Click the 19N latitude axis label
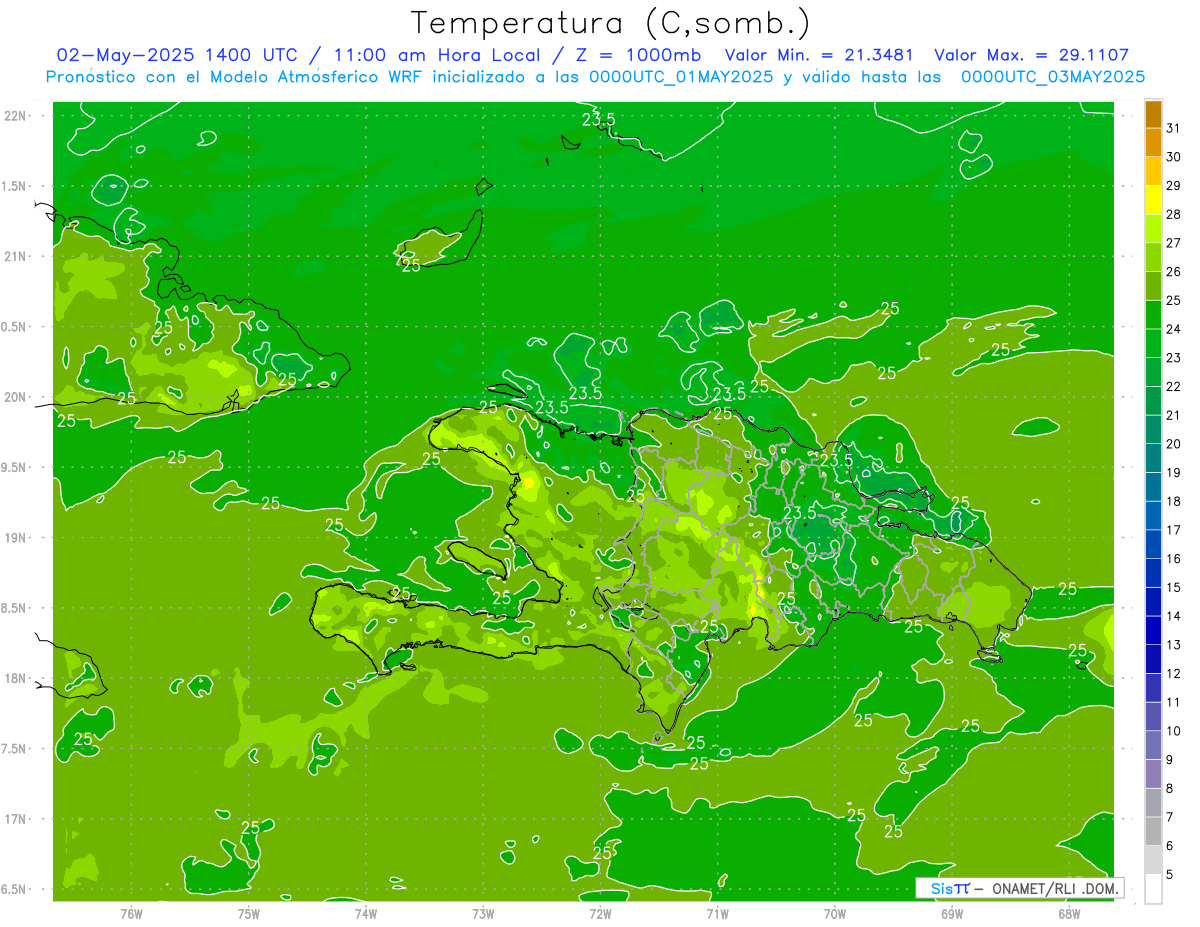This screenshot has height=927, width=1200. point(16,538)
